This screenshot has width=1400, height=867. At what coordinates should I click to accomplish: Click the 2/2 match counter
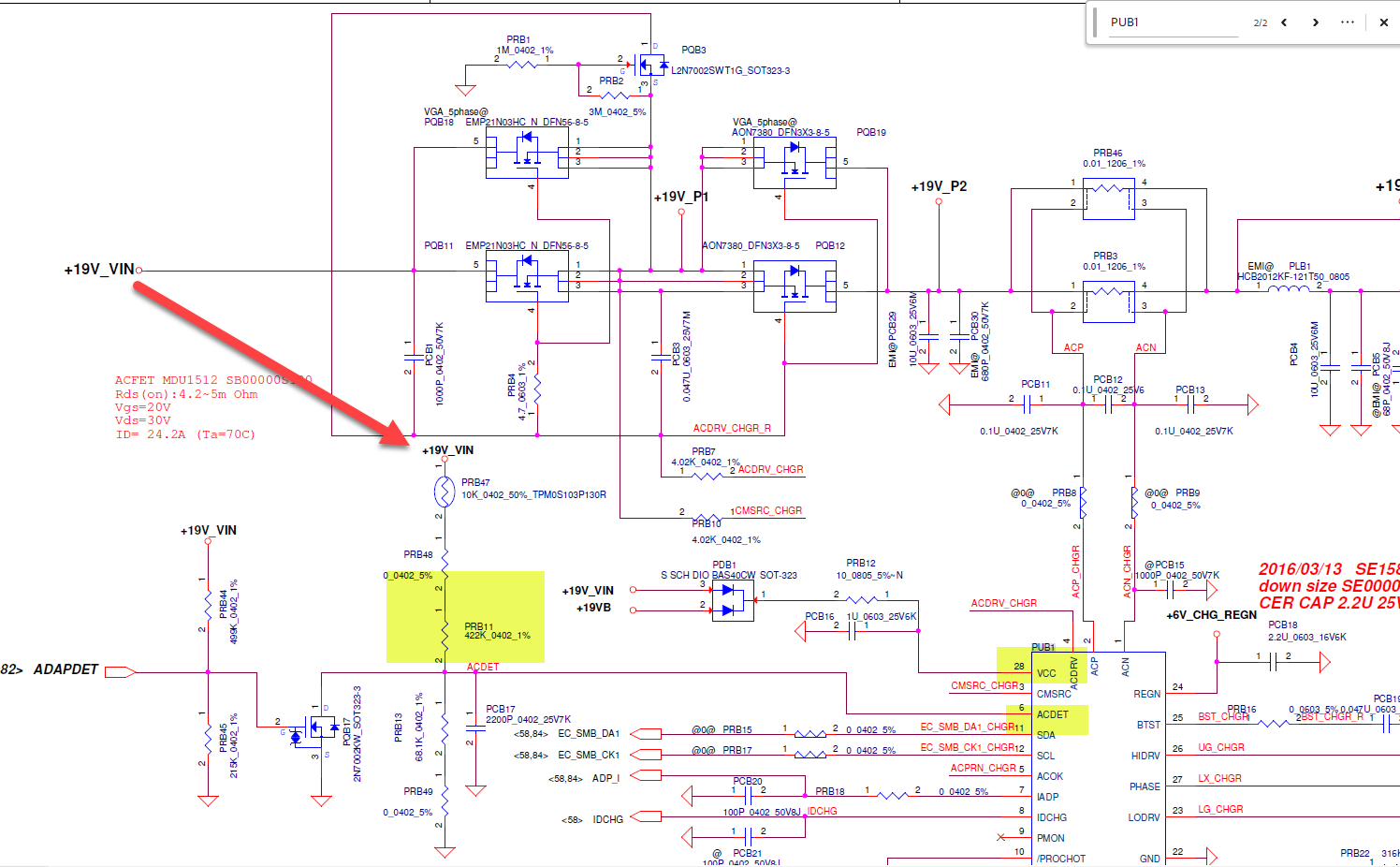tap(1261, 22)
